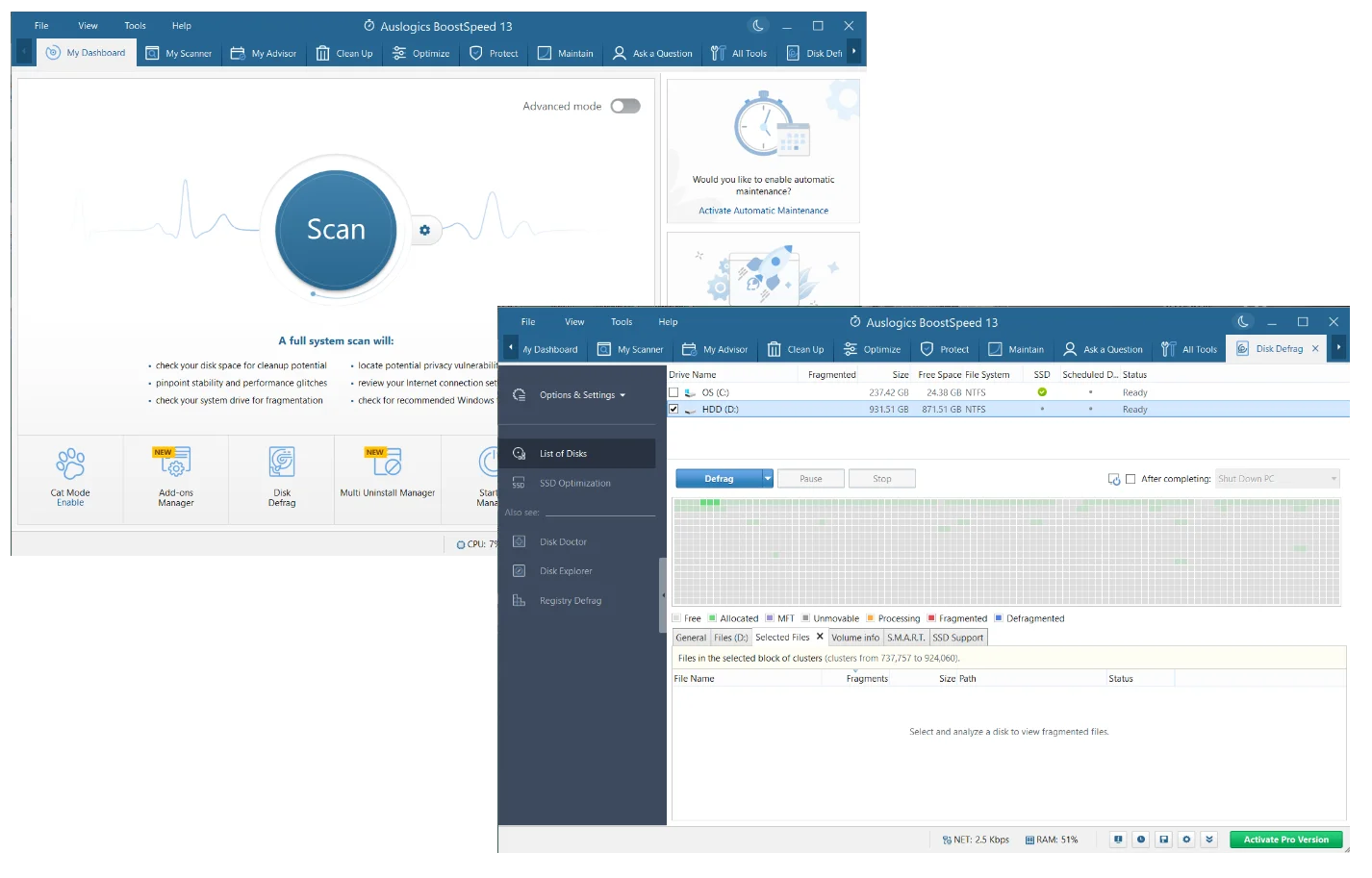Click the Multi Uninstall Manager icon
The width and height of the screenshot is (1372, 878).
coord(387,463)
